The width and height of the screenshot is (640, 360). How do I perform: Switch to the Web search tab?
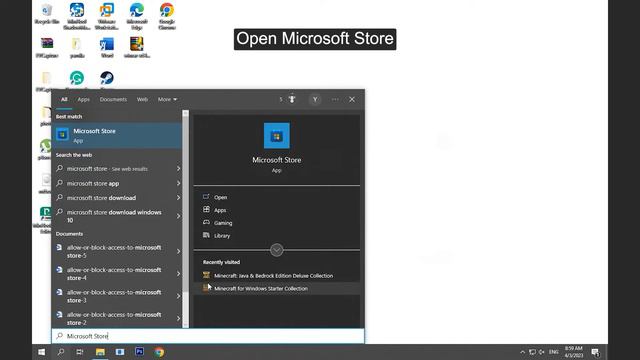click(142, 99)
